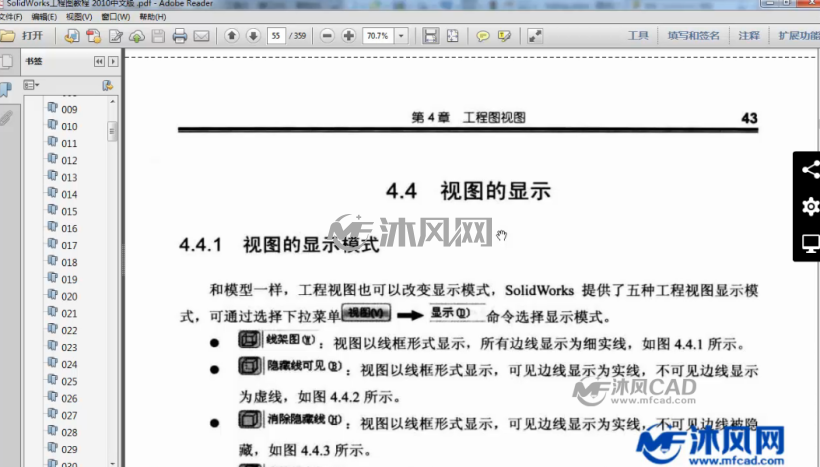Go to next page arrow
Image resolution: width=820 pixels, height=467 pixels.
pyautogui.click(x=253, y=36)
